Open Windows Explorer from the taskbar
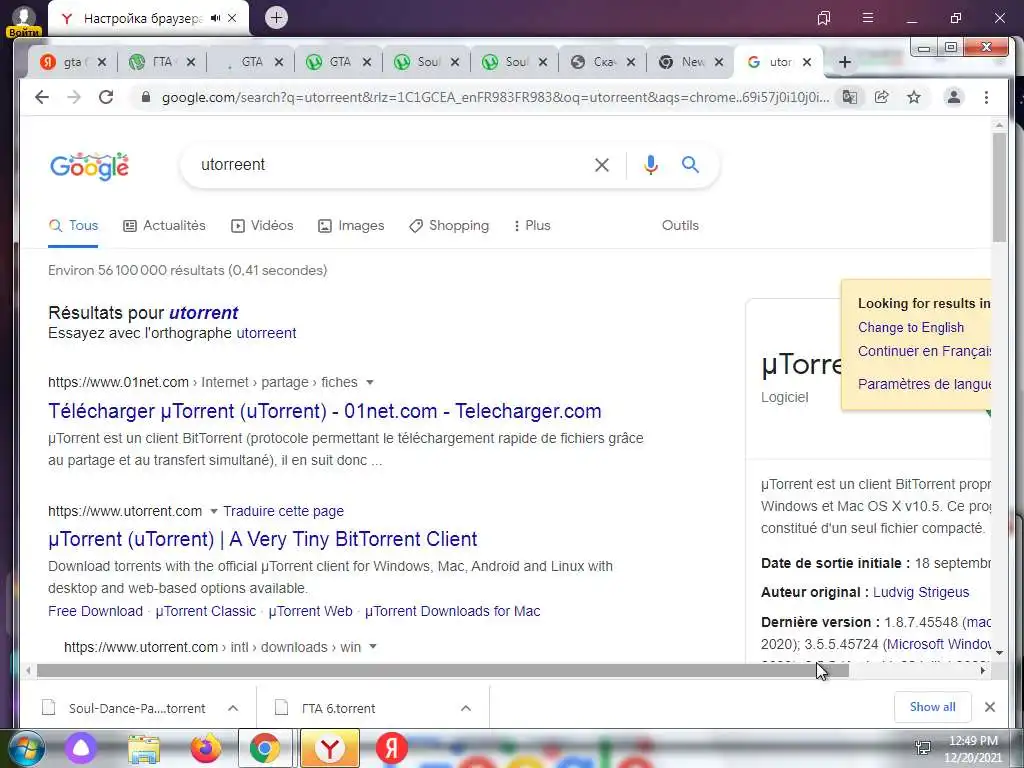This screenshot has width=1024, height=768. coord(144,749)
